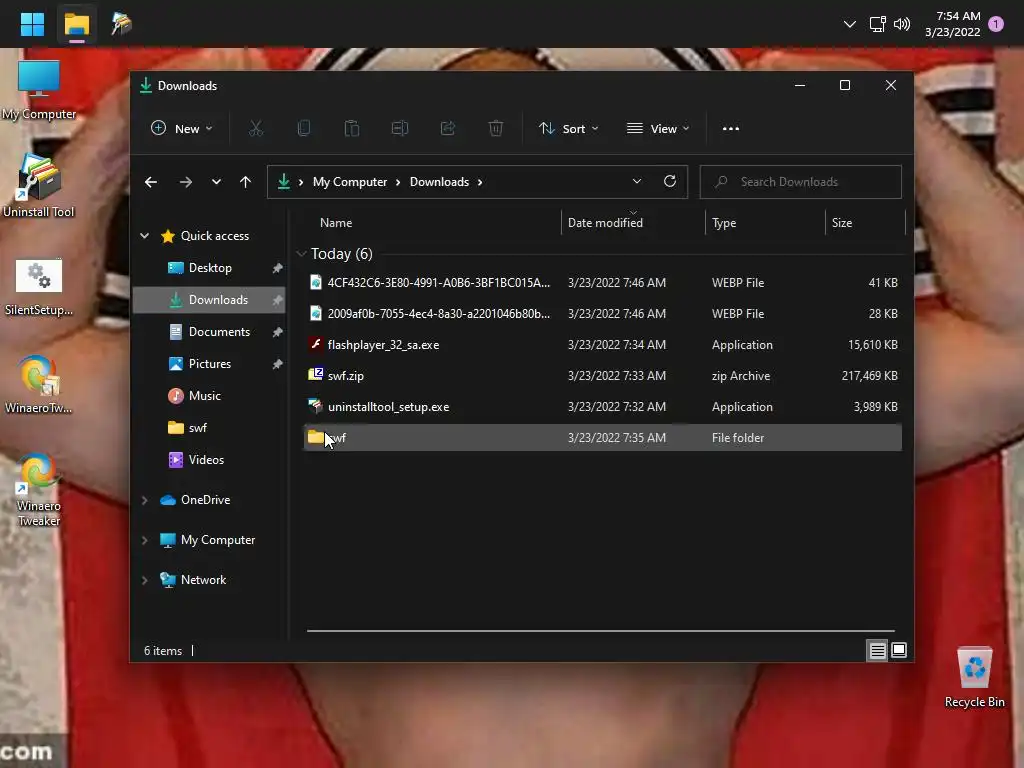Click the Copy icon in toolbar

coord(304,129)
